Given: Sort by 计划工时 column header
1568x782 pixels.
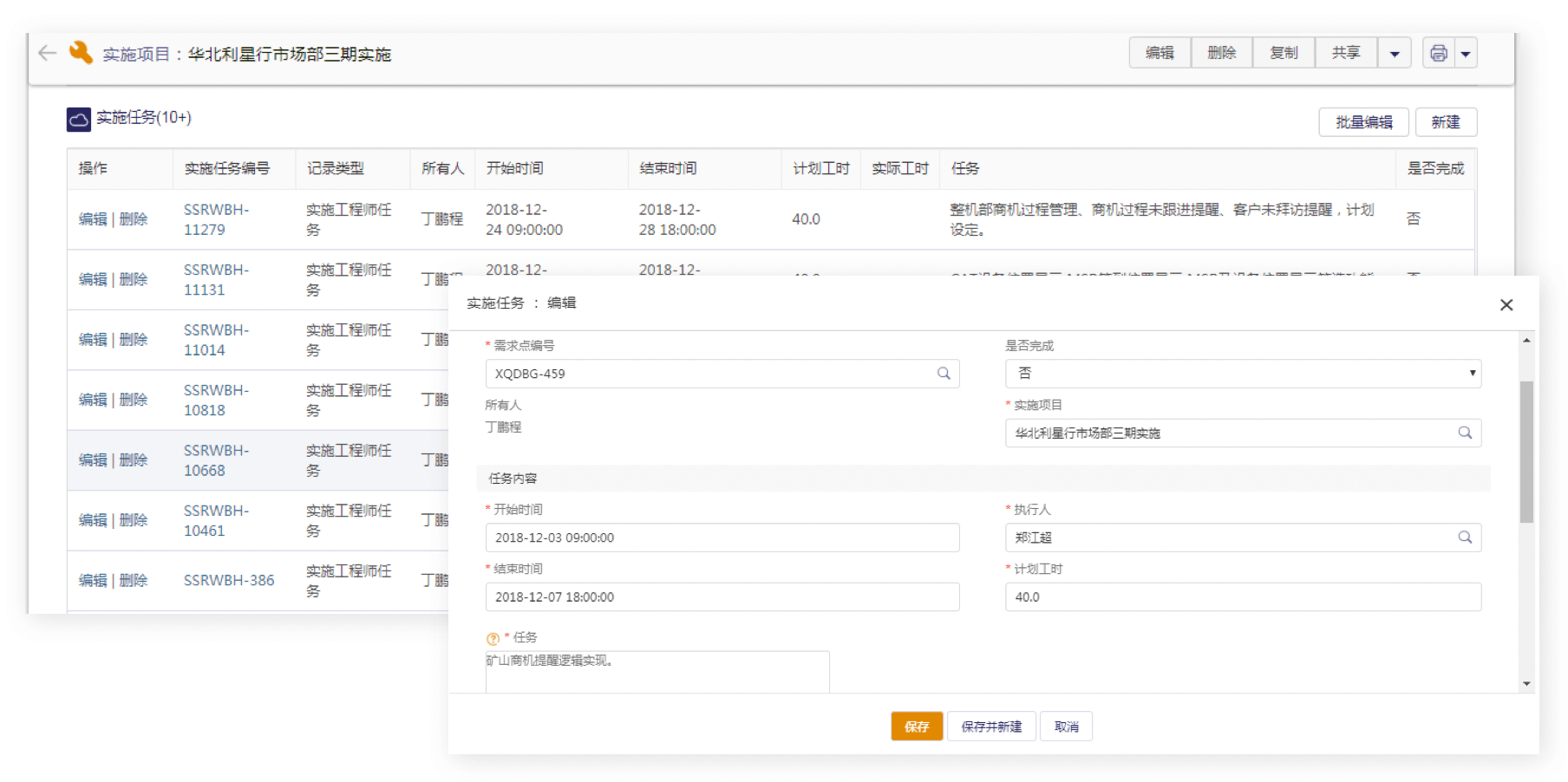Looking at the screenshot, I should click(821, 168).
